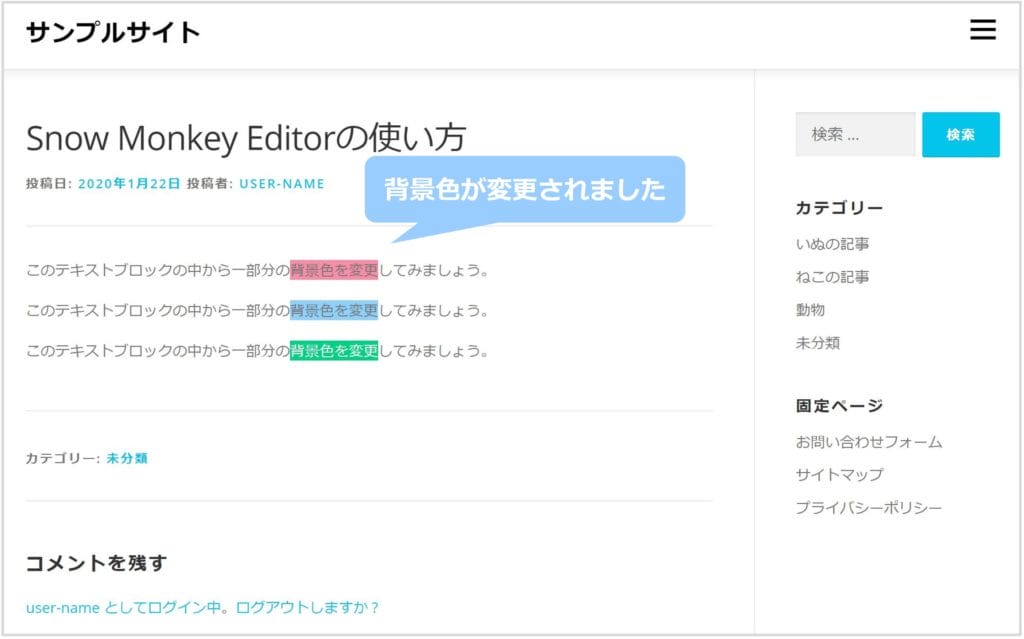Image resolution: width=1024 pixels, height=639 pixels.
Task: Click the light blue highlighted 背景色を変更 text
Action: [334, 310]
